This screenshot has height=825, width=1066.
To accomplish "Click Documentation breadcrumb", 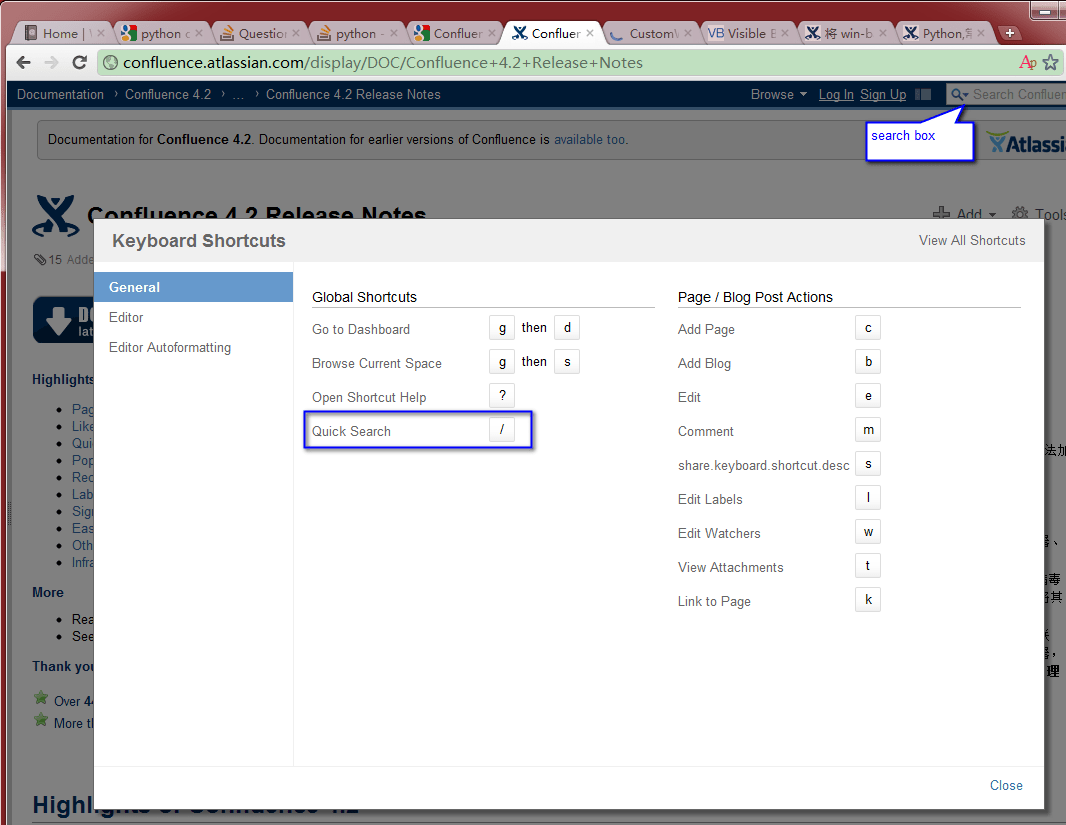I will pos(61,94).
